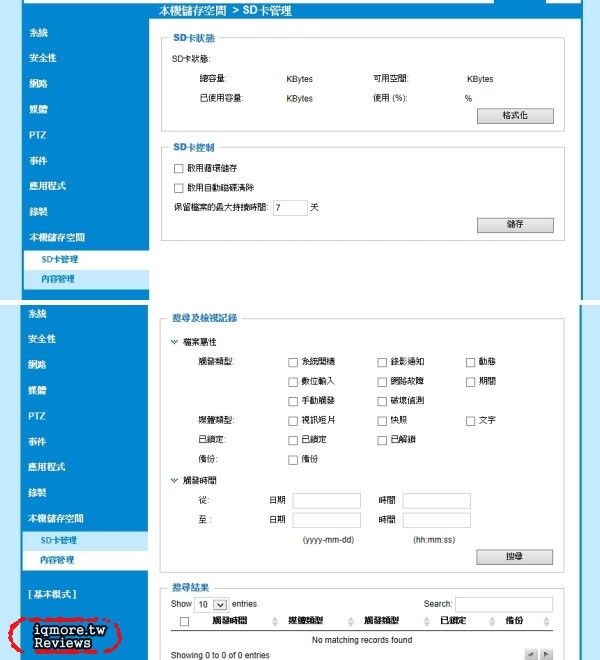Focus the 至 date input field
This screenshot has height=660, width=600.
pos(327,520)
